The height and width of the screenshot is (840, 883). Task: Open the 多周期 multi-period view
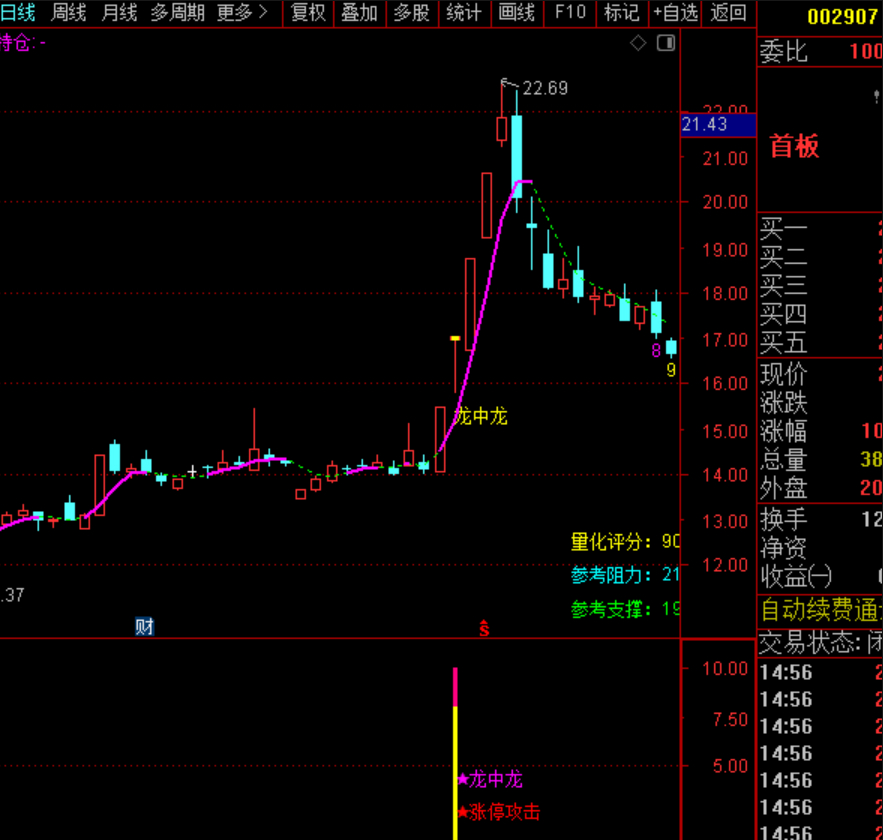178,13
